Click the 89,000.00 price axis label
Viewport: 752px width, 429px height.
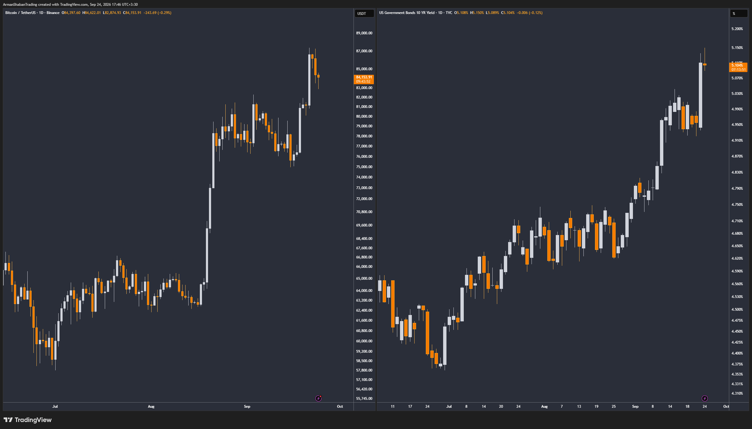(x=364, y=33)
